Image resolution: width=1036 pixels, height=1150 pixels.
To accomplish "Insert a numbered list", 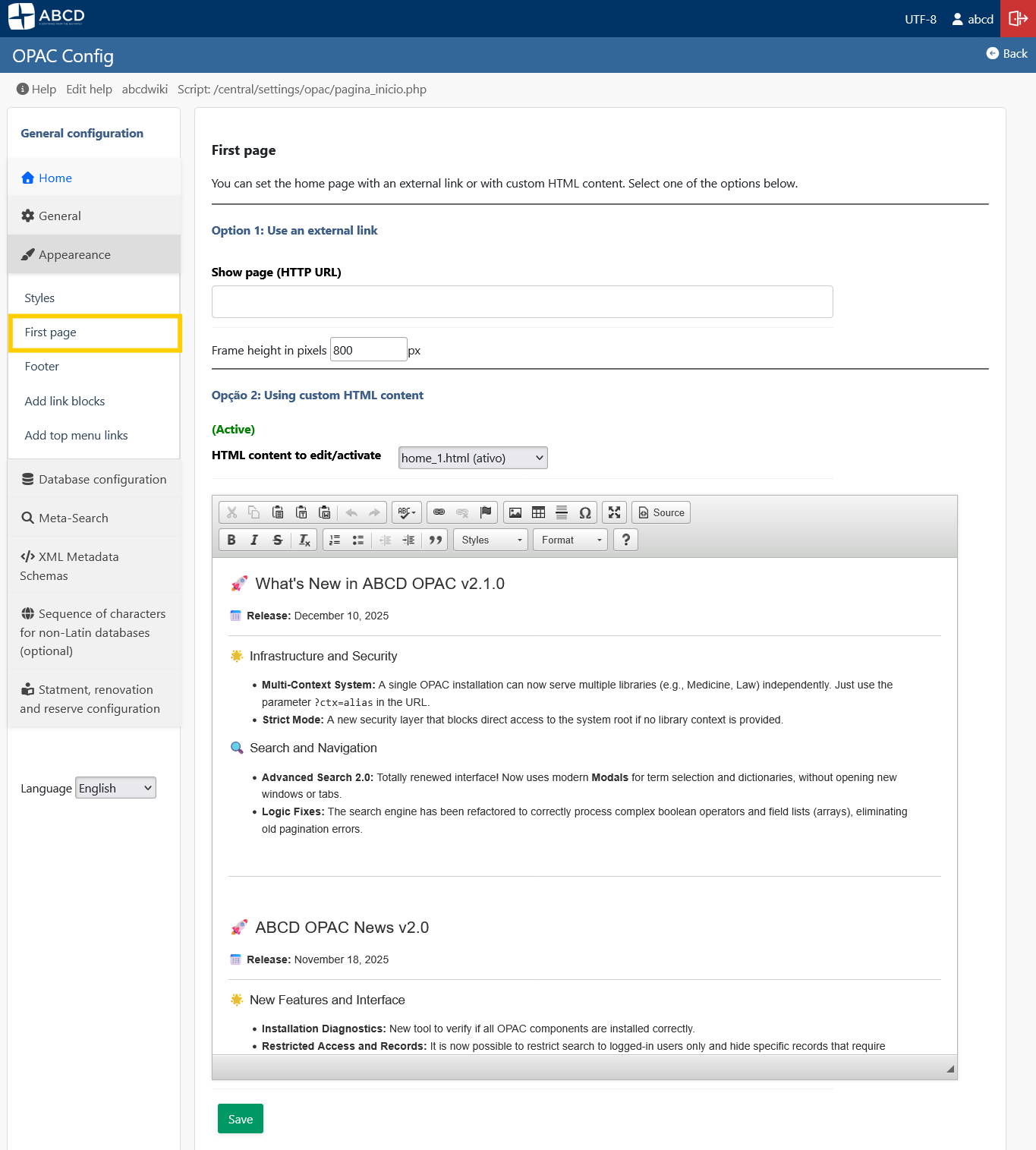I will [334, 540].
